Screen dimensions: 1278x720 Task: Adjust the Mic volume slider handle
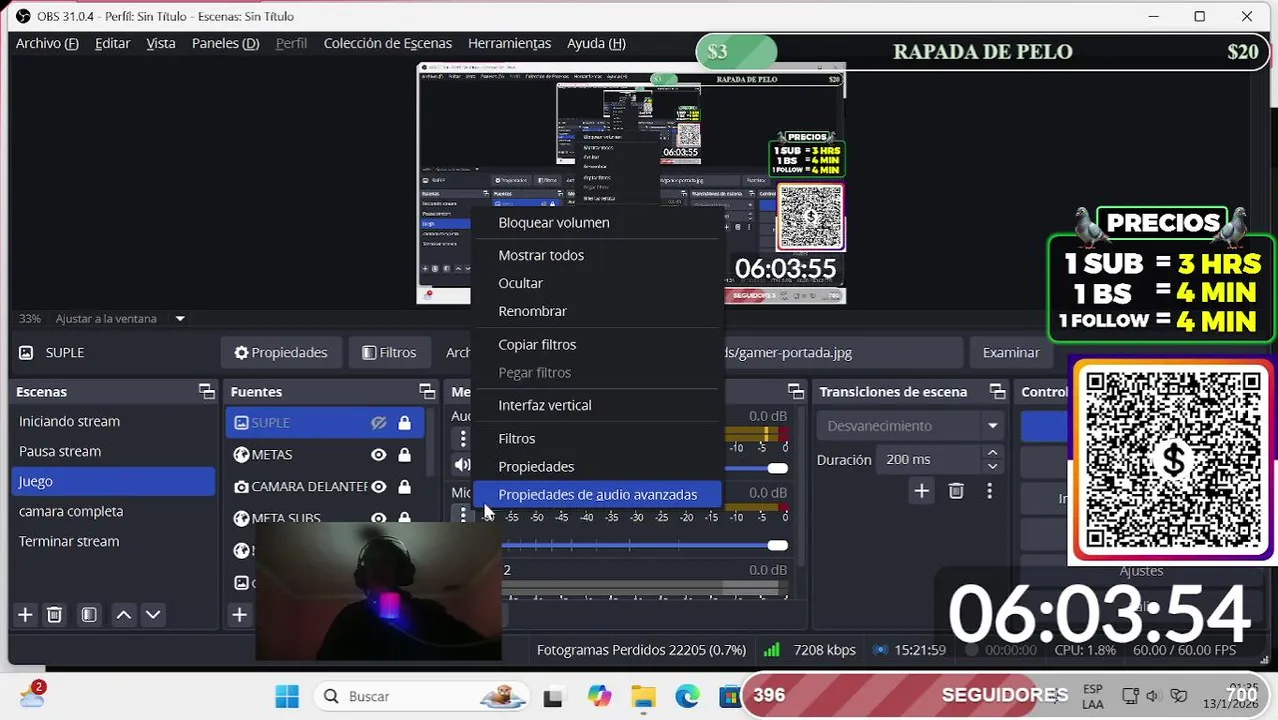point(777,545)
